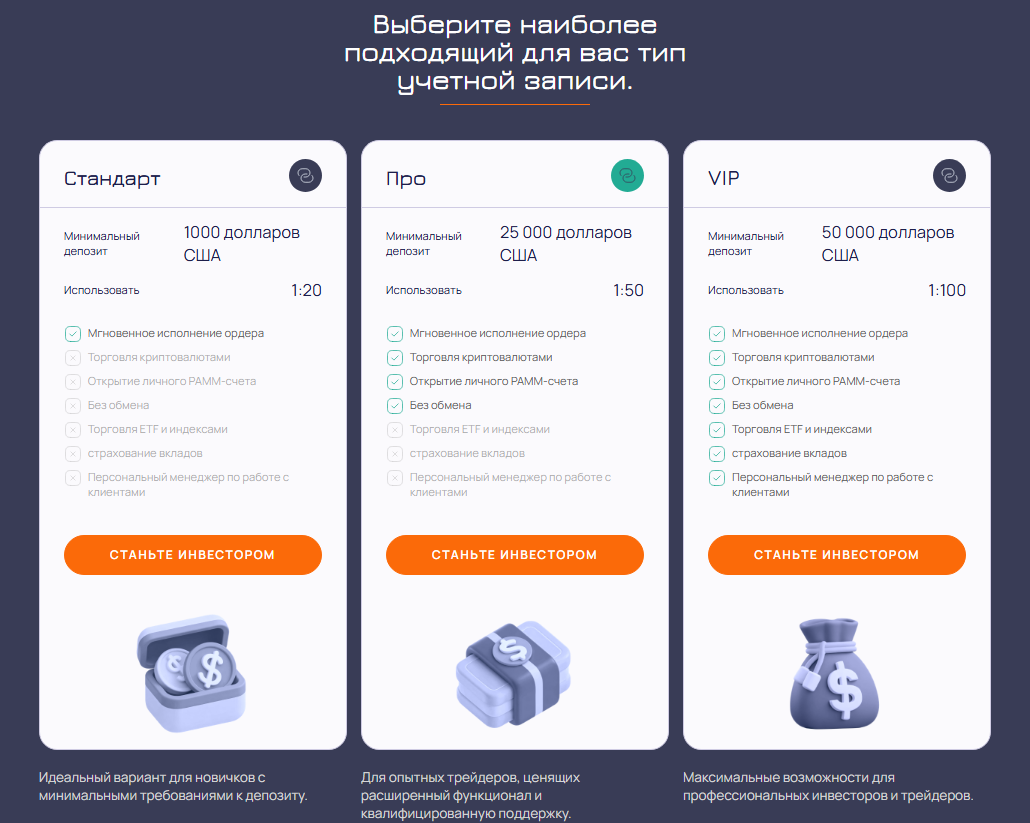
Task: Toggle Про Без обмена checkbox
Action: point(395,405)
